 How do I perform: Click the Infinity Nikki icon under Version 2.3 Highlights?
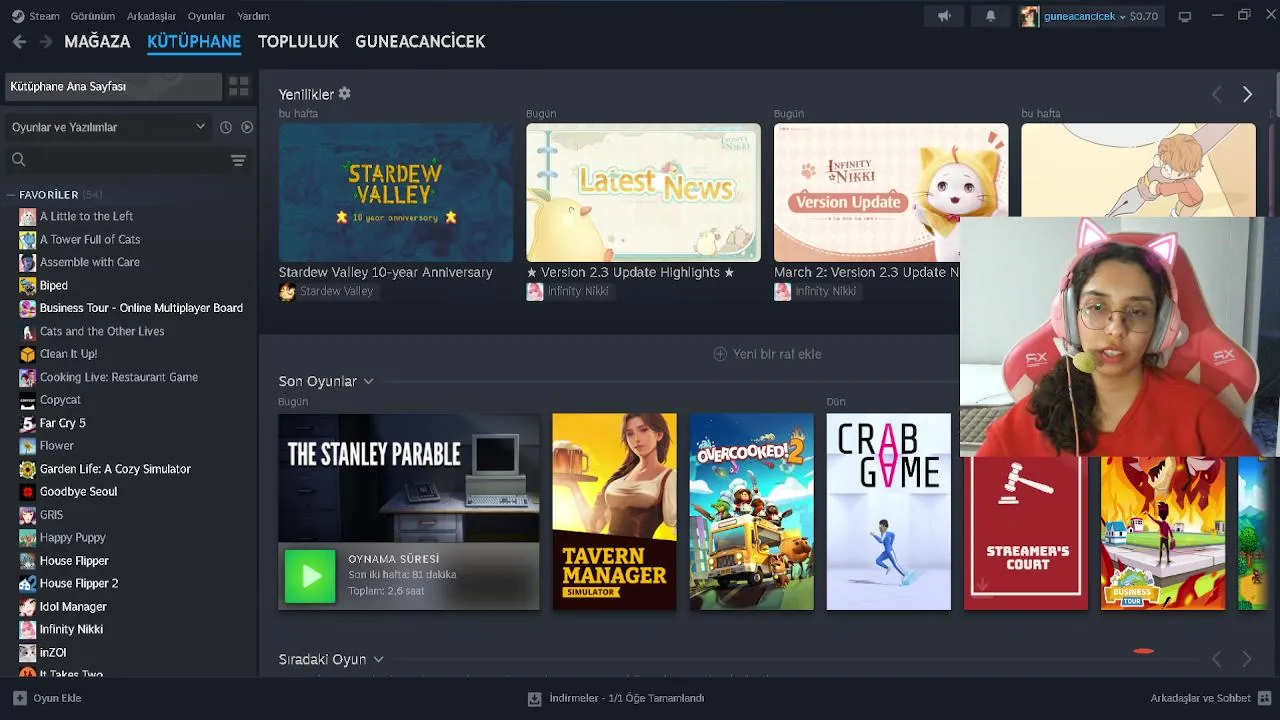[x=535, y=292]
